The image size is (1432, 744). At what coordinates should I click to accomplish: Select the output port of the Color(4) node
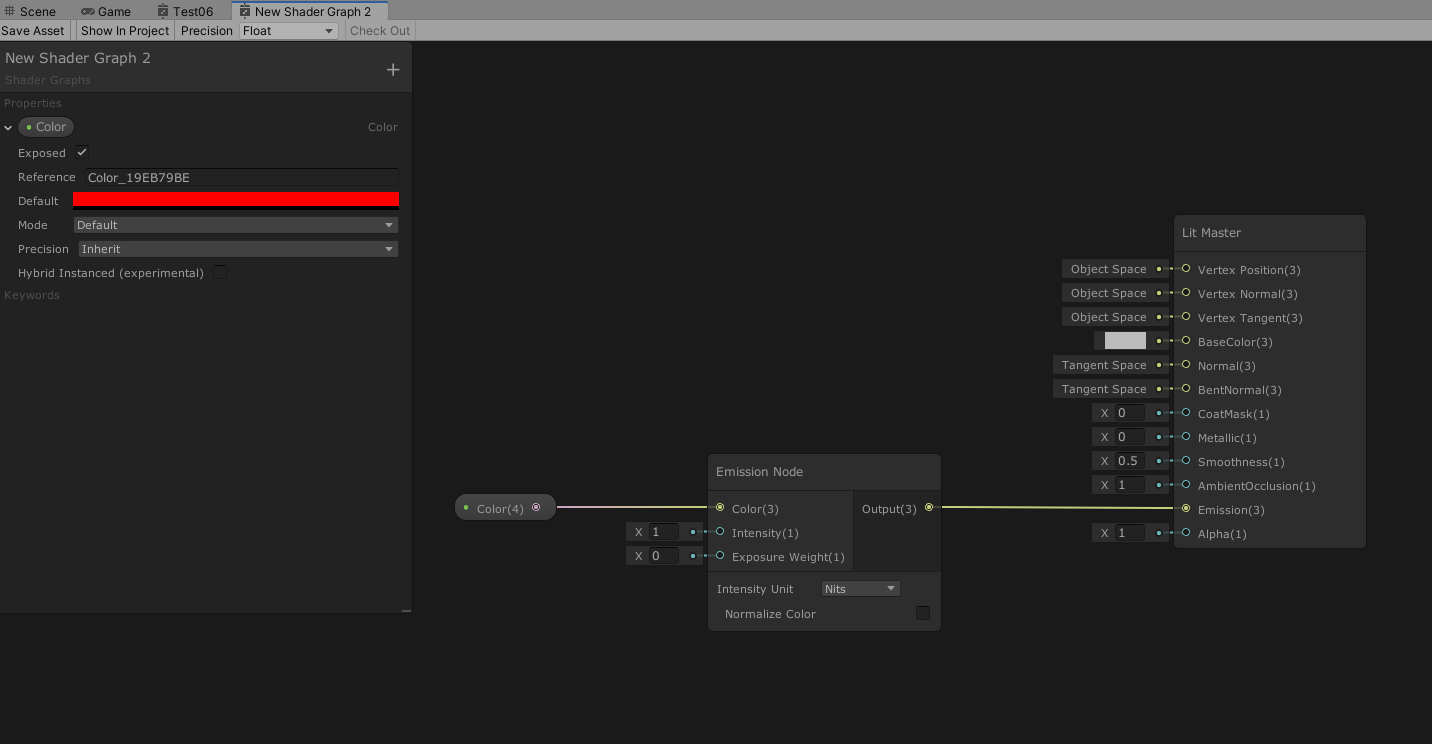coord(537,507)
